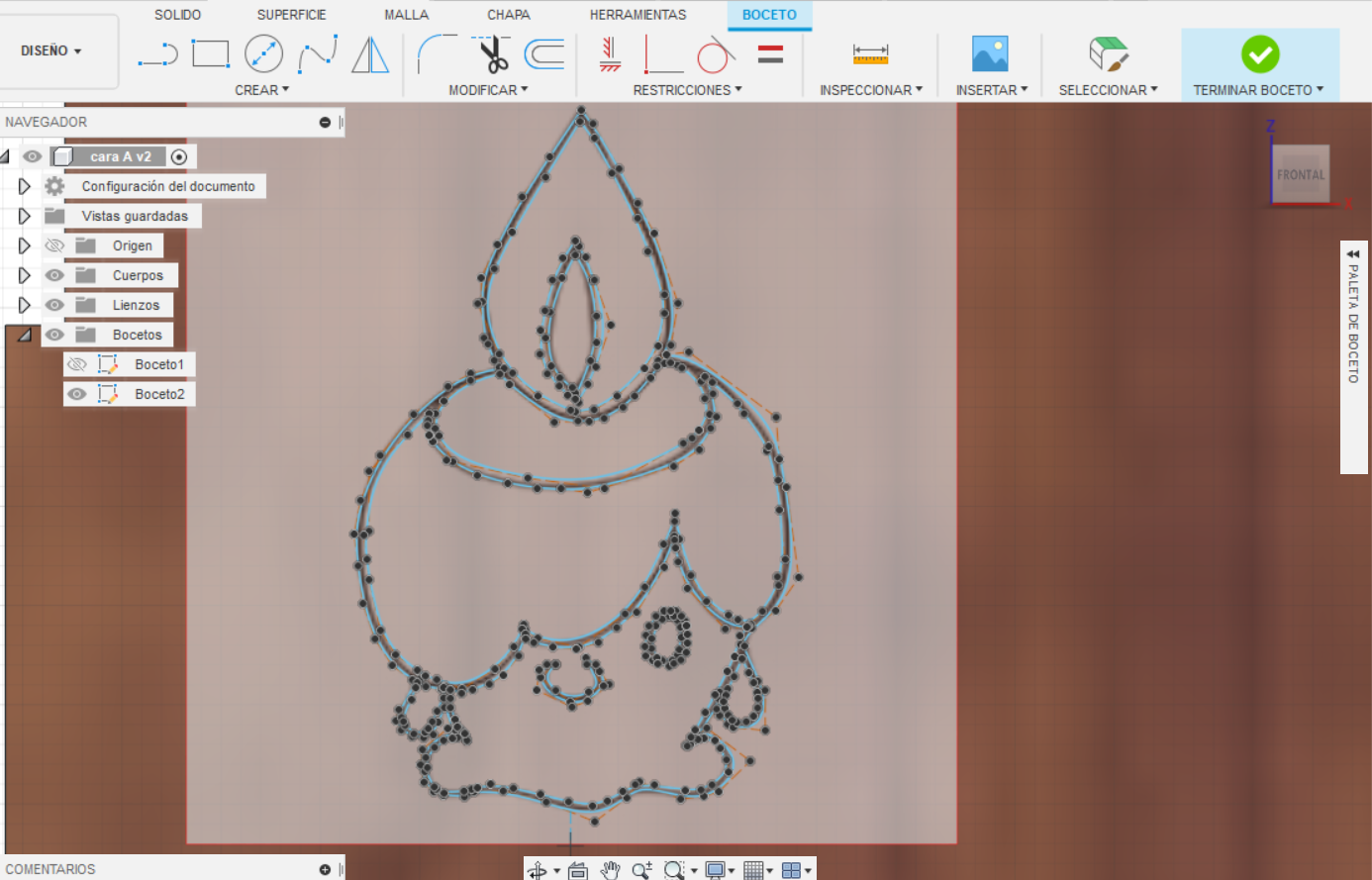The image size is (1372, 880).
Task: Select the Spline curve tool
Action: 318,54
